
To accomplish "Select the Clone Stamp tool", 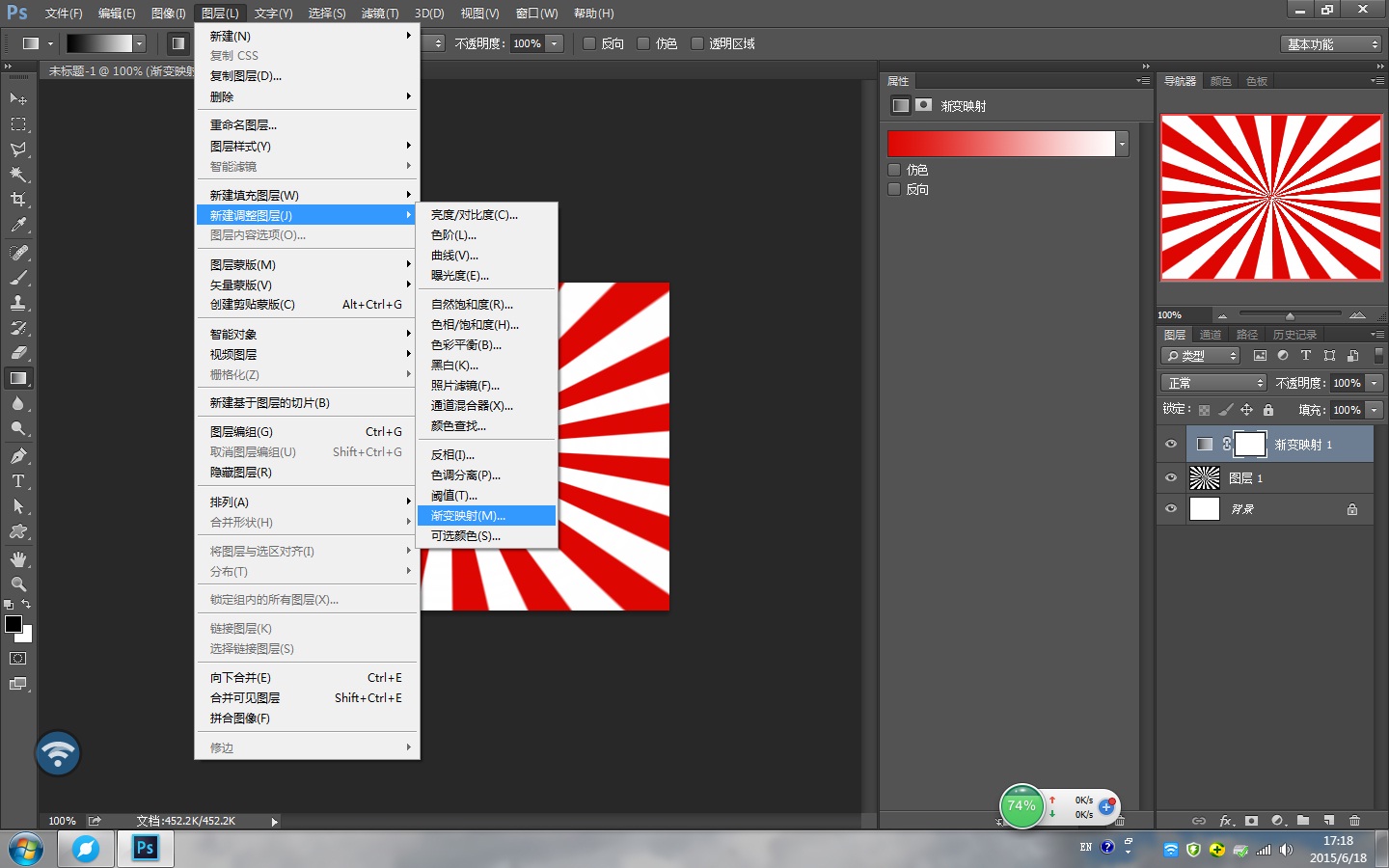I will [x=18, y=303].
